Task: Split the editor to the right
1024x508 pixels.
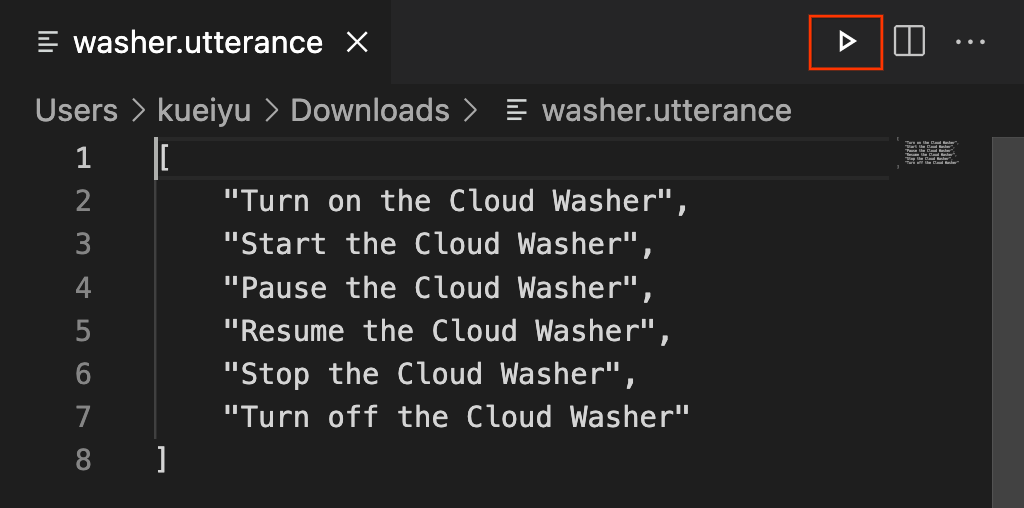Action: point(909,42)
